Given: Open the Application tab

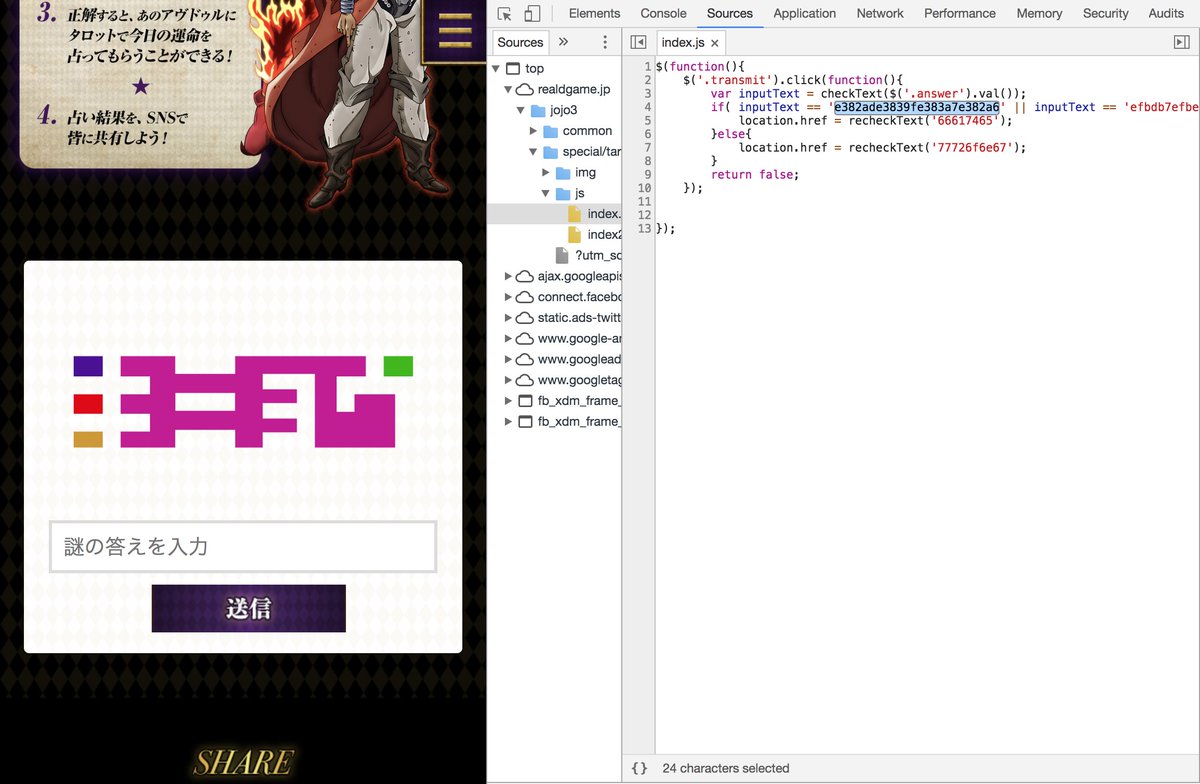Looking at the screenshot, I should (x=804, y=13).
